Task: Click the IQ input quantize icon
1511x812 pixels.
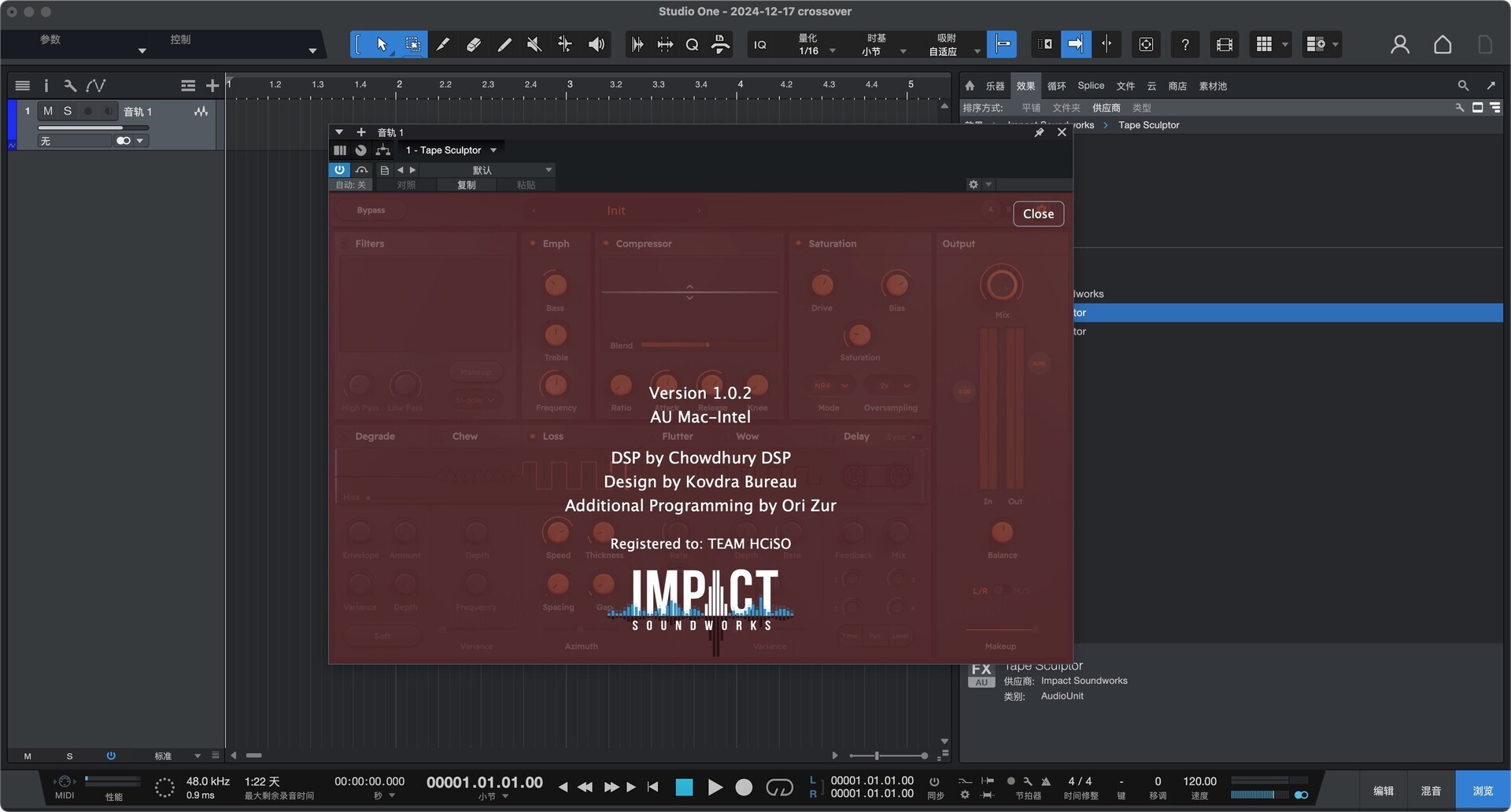Action: (760, 45)
